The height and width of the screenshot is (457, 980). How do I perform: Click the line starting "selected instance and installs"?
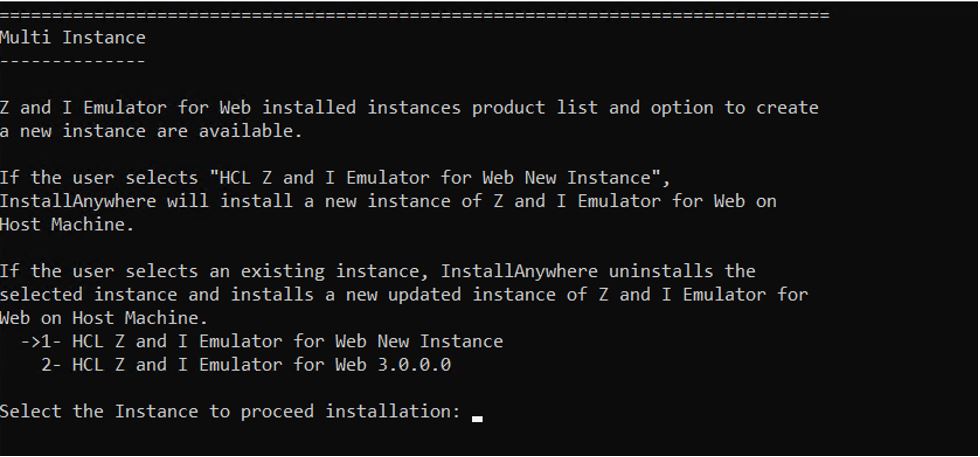pyautogui.click(x=404, y=295)
